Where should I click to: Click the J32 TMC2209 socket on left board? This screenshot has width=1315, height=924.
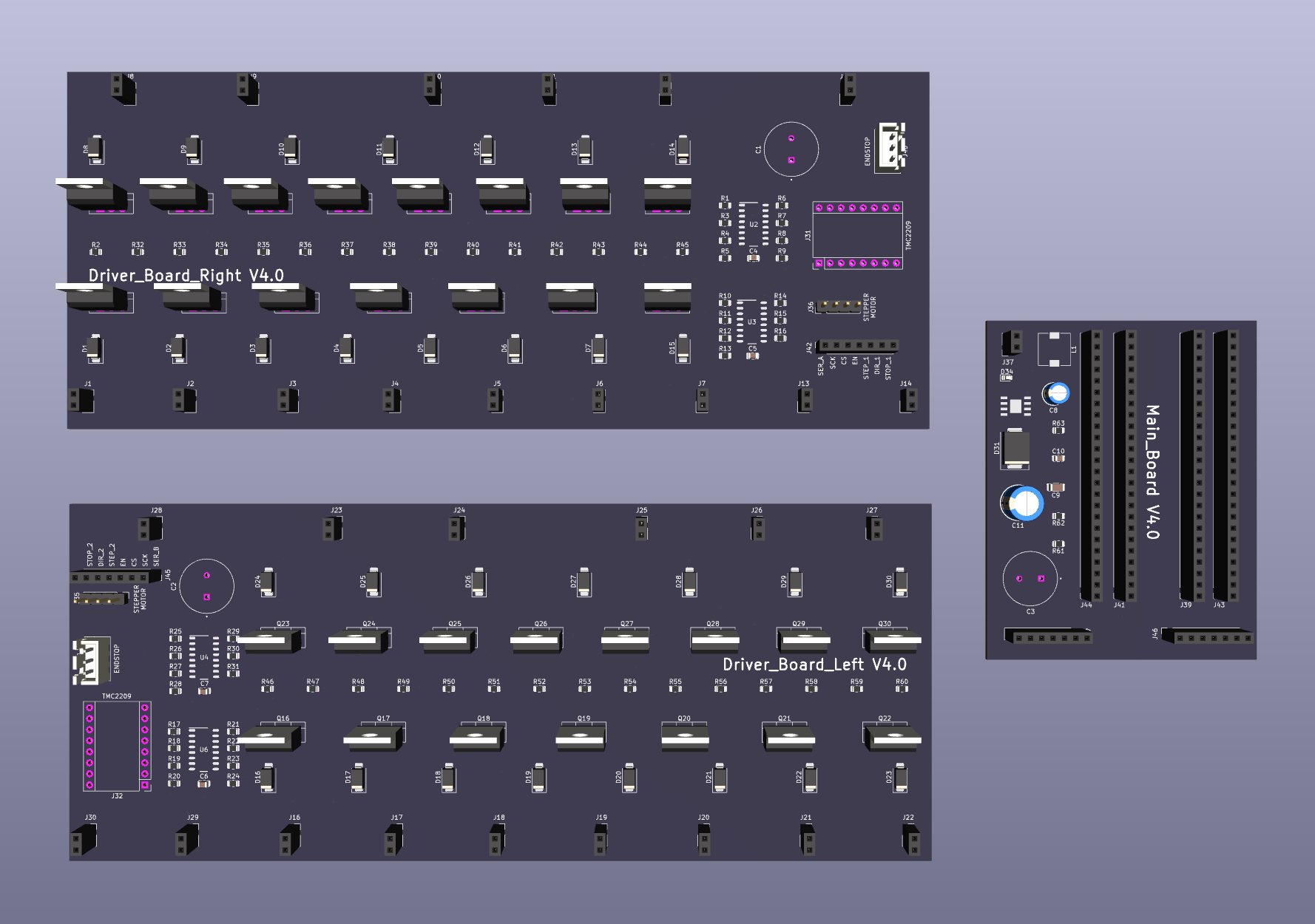click(117, 746)
